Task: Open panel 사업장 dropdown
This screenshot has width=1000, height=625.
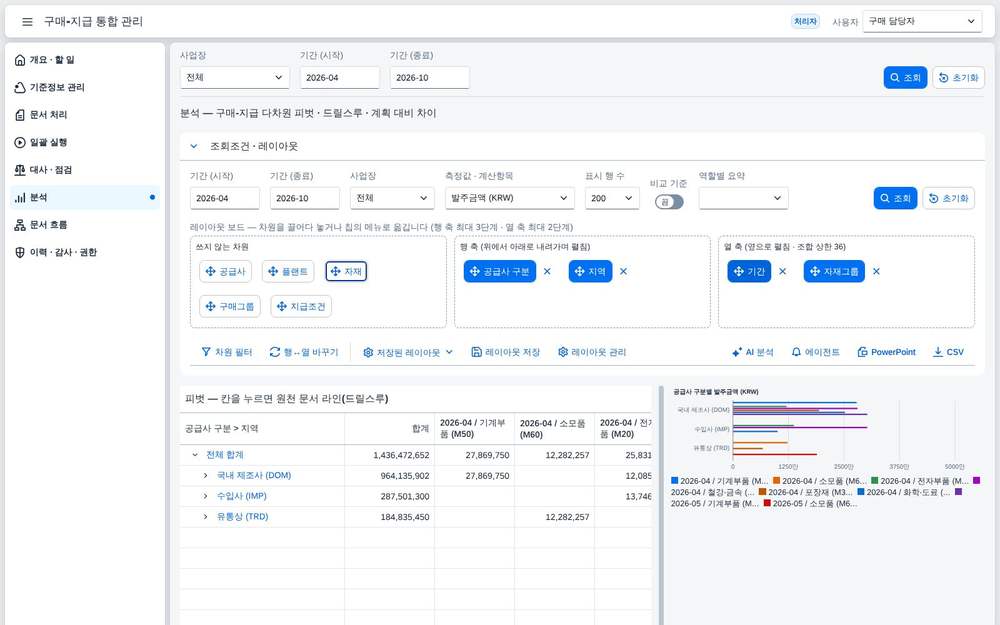Action: click(x=392, y=198)
